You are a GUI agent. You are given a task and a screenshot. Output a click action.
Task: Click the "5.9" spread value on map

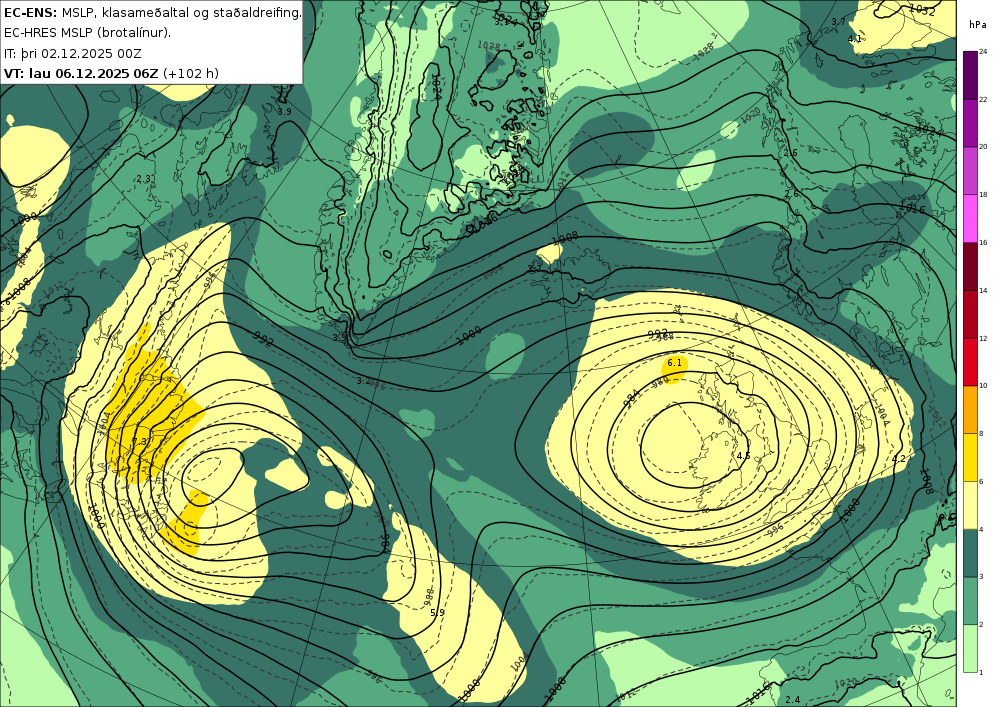point(438,613)
